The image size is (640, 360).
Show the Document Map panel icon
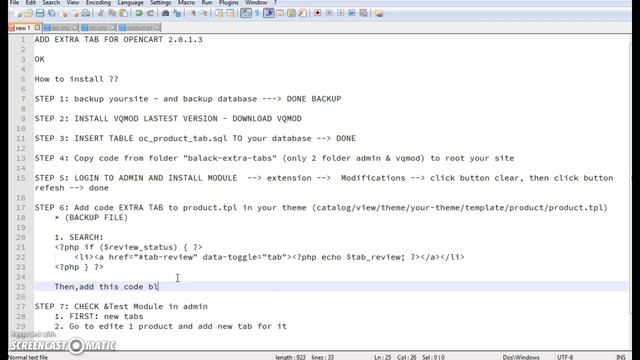pyautogui.click(x=291, y=13)
